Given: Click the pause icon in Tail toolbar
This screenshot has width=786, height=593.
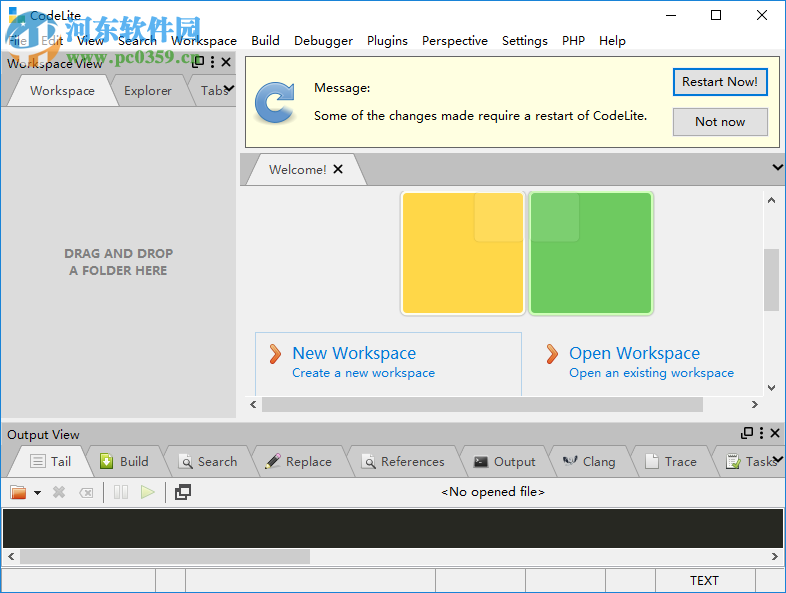Looking at the screenshot, I should click(x=121, y=492).
